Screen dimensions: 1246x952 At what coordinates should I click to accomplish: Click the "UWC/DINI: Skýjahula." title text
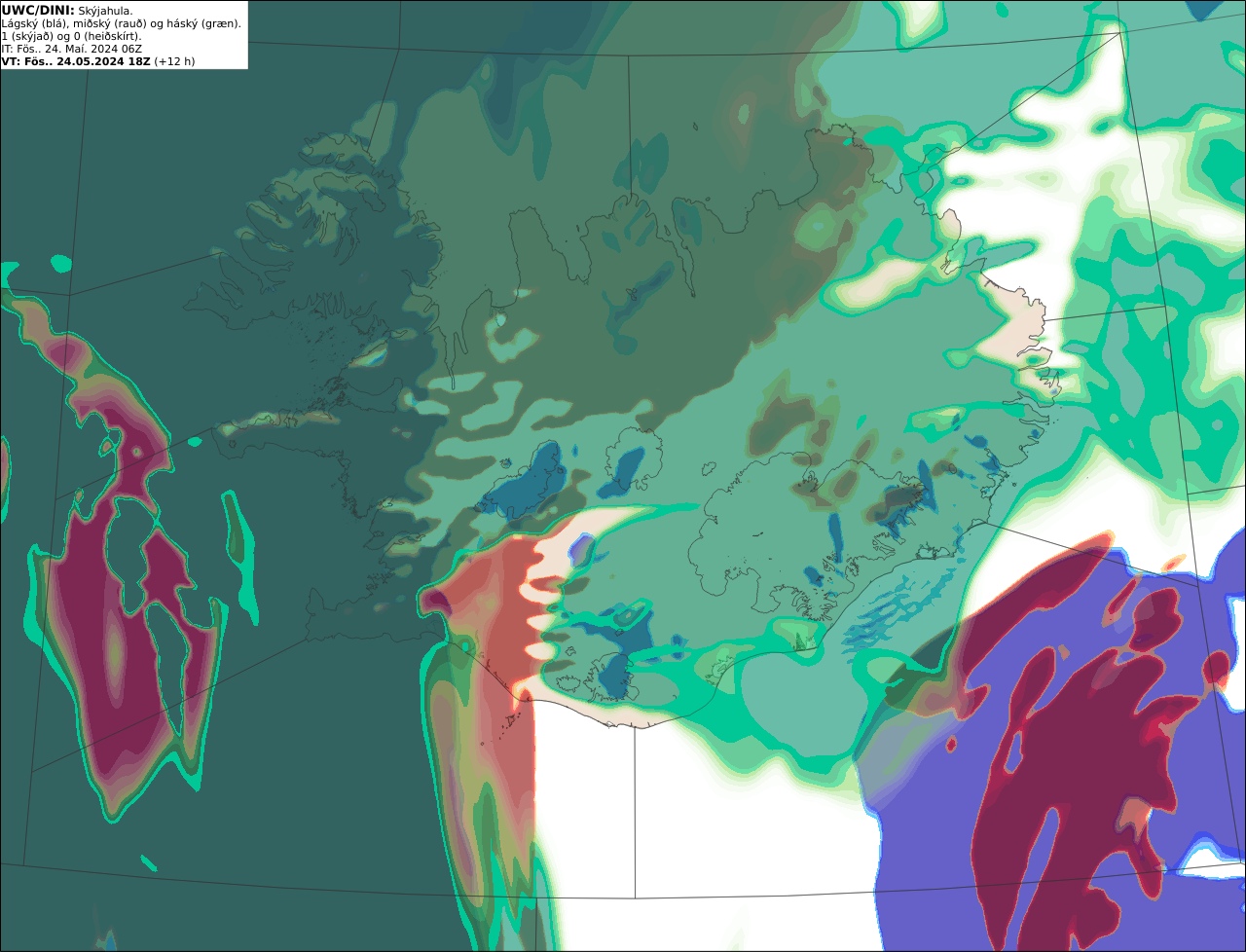point(67,10)
